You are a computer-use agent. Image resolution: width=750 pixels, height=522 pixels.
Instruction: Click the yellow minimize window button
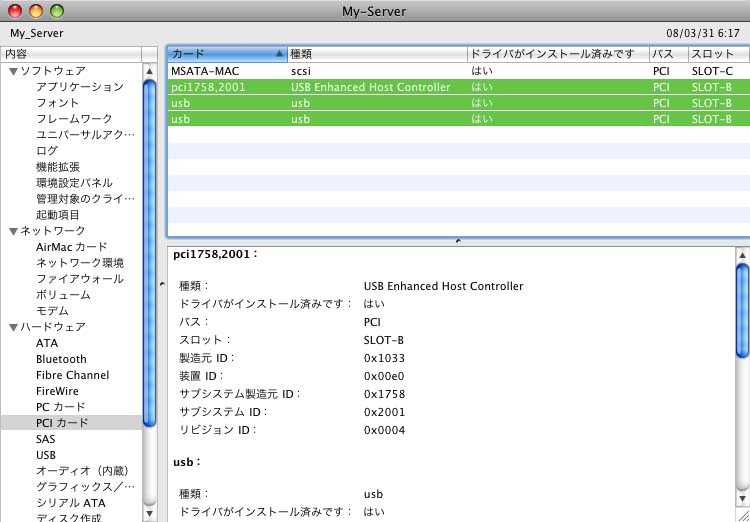[x=36, y=11]
